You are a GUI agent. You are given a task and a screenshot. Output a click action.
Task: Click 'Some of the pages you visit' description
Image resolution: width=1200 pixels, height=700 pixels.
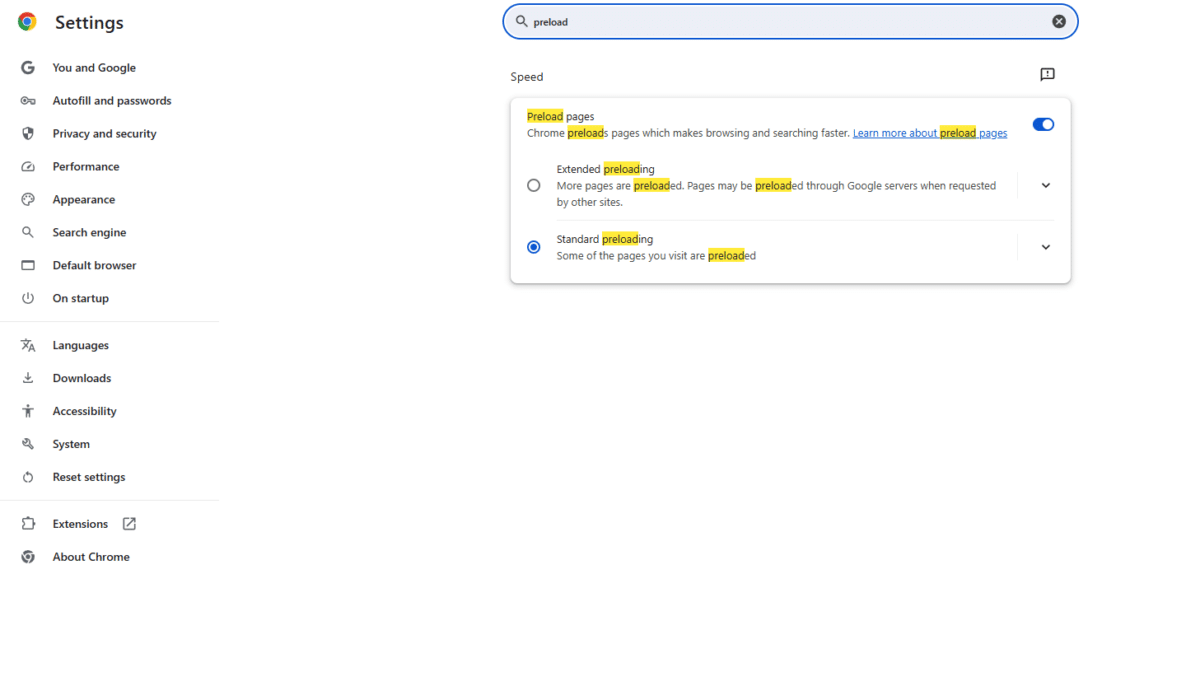pyautogui.click(x=656, y=256)
